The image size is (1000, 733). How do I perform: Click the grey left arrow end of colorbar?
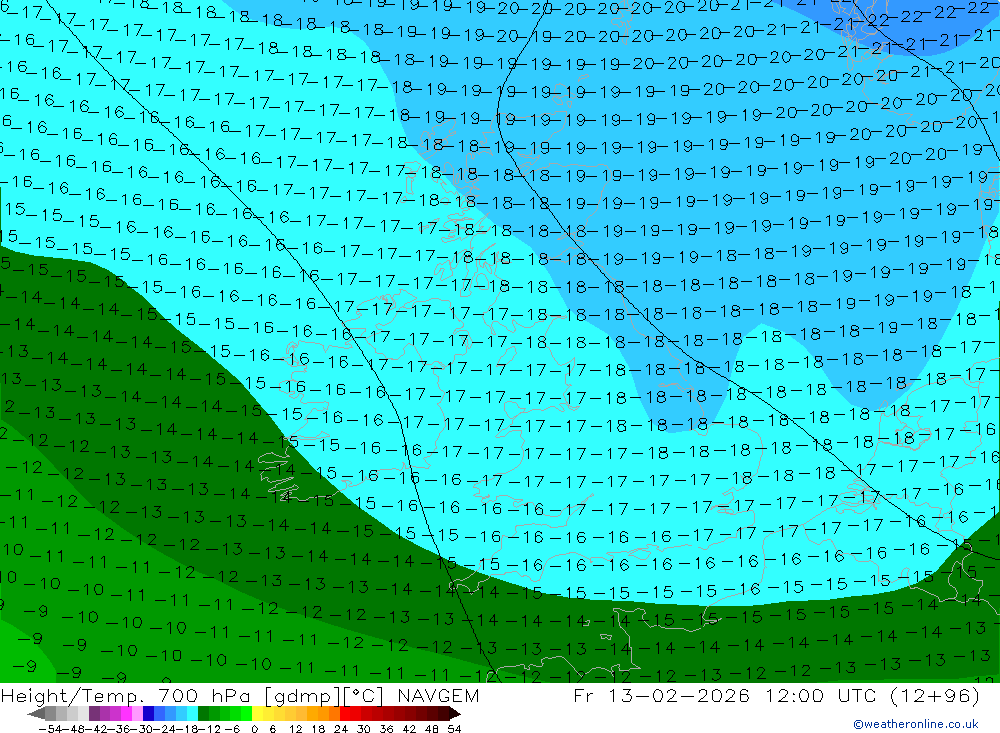pyautogui.click(x=36, y=714)
